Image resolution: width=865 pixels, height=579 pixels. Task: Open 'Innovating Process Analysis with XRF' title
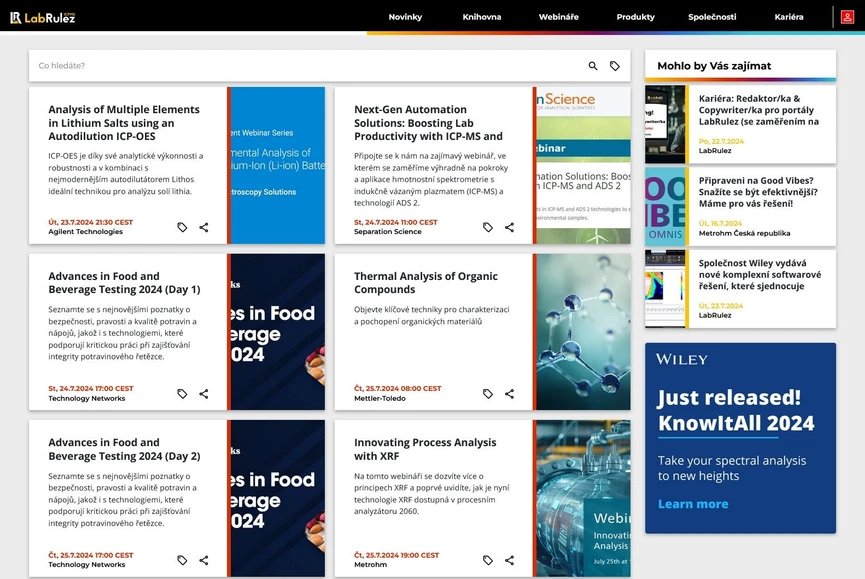pos(425,449)
